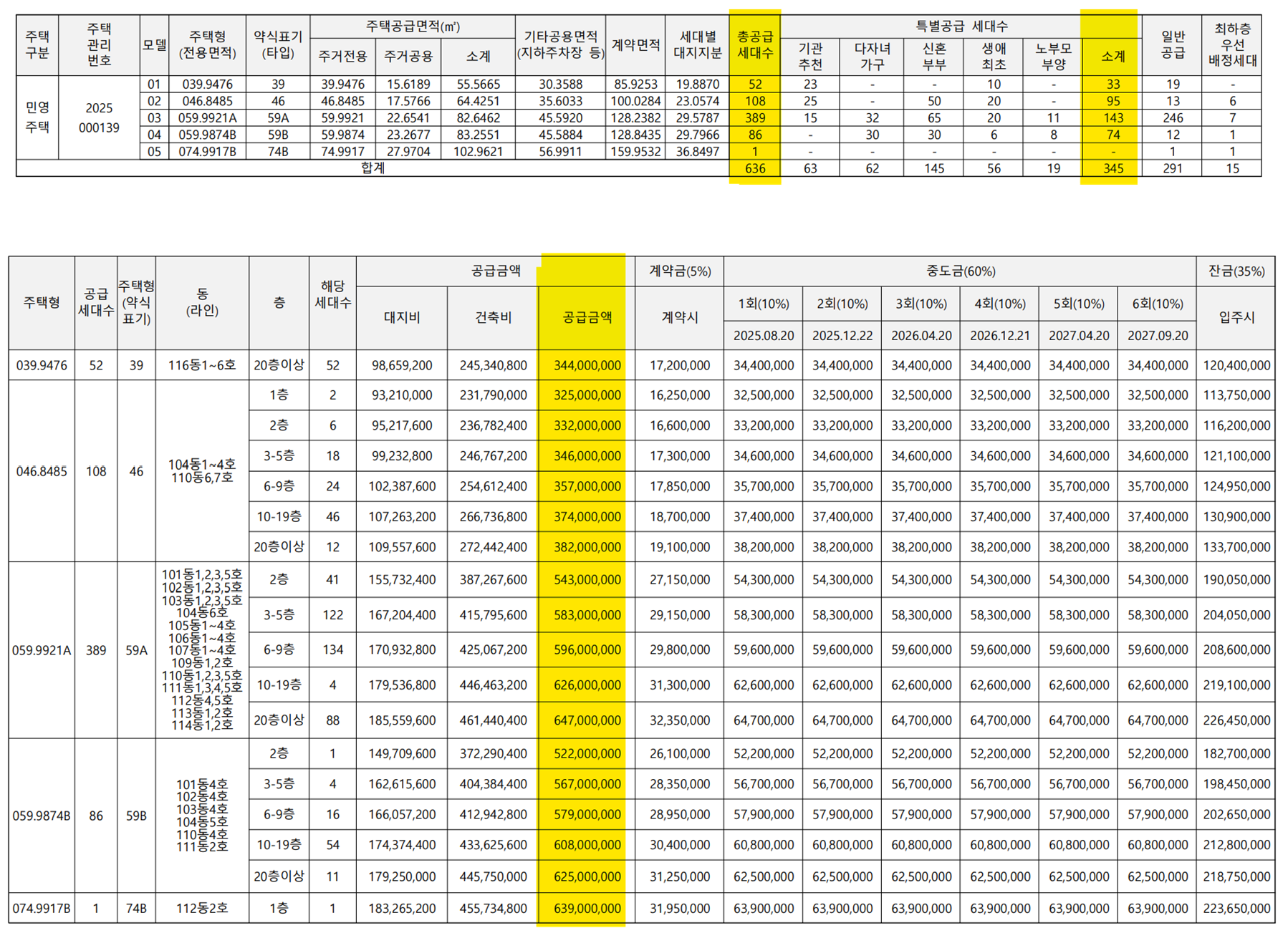Click the supply price 344,000,000

pos(587,365)
